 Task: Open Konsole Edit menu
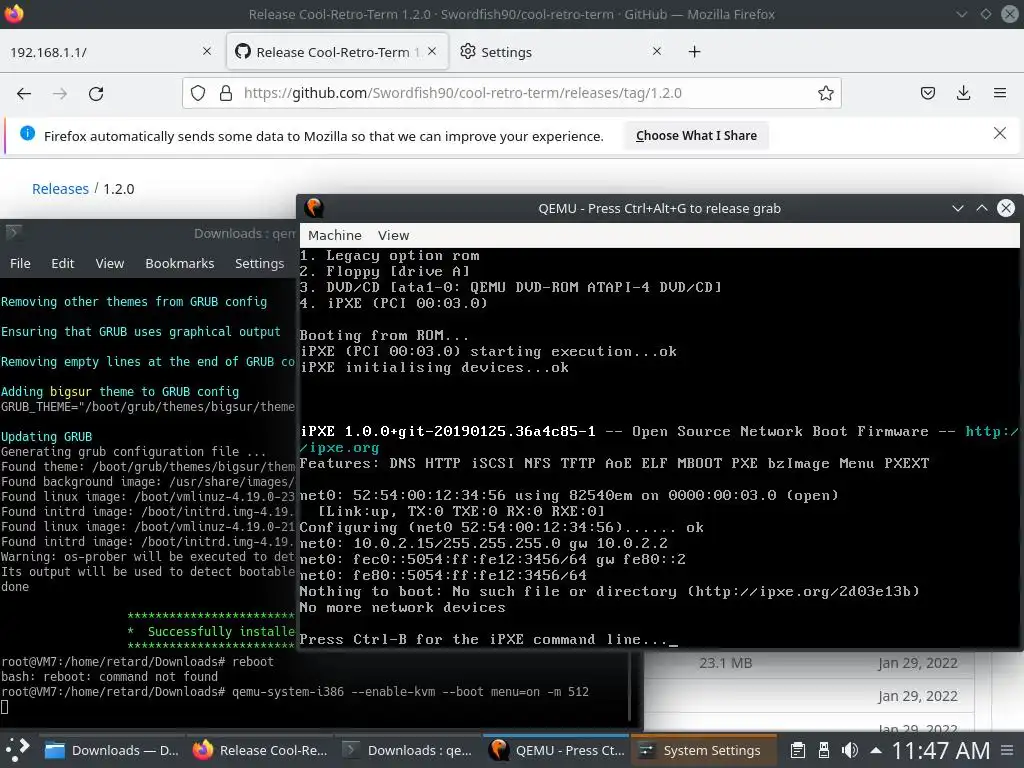(x=63, y=263)
